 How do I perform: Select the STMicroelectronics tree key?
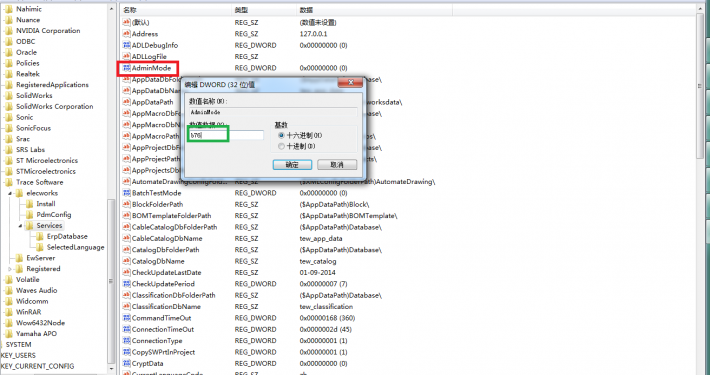(x=46, y=172)
